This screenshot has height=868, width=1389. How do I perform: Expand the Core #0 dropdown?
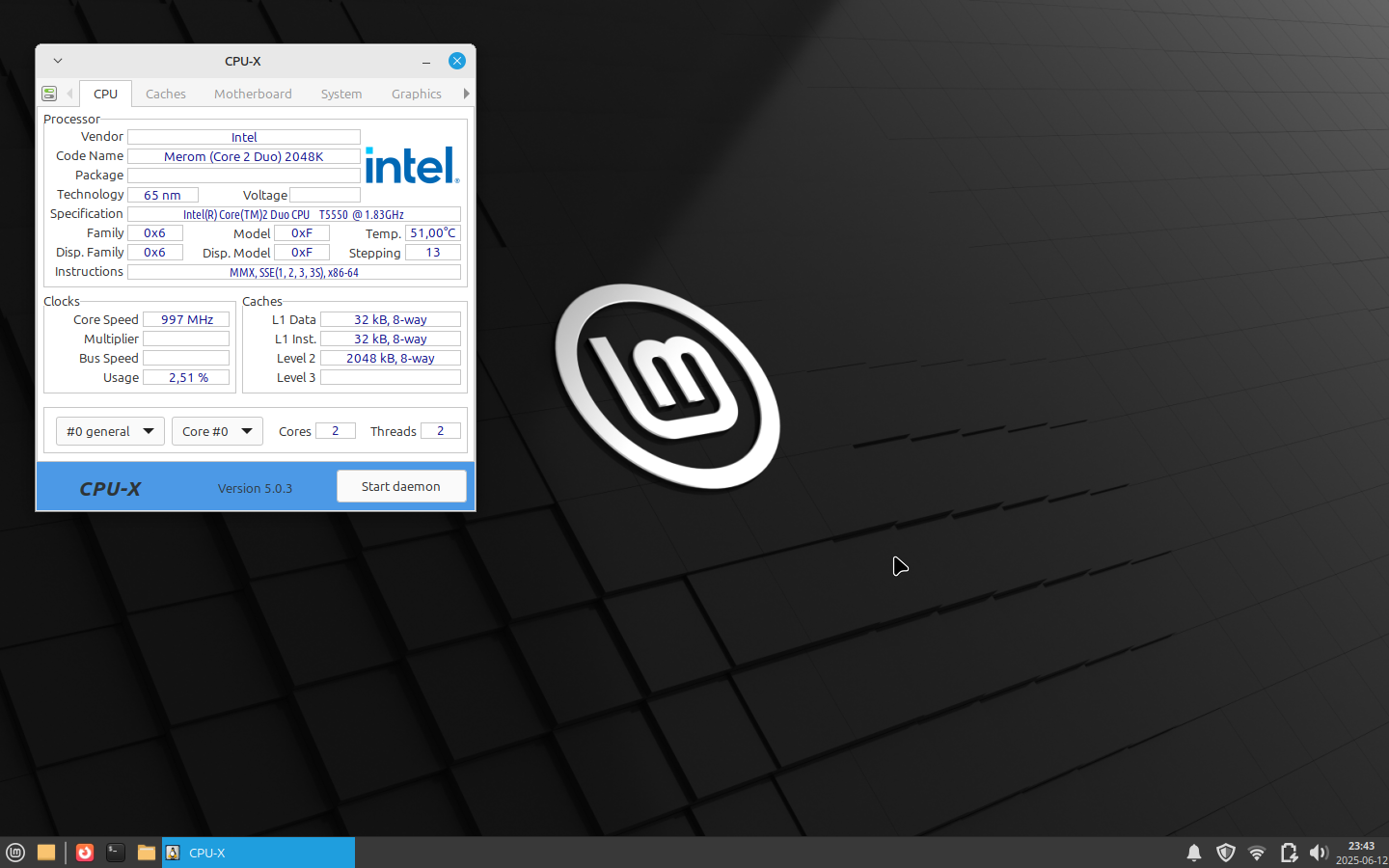click(217, 431)
